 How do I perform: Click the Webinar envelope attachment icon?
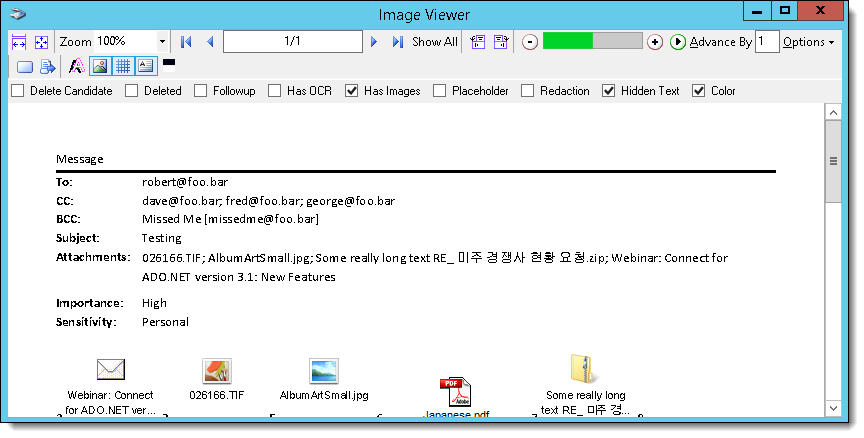[x=111, y=369]
